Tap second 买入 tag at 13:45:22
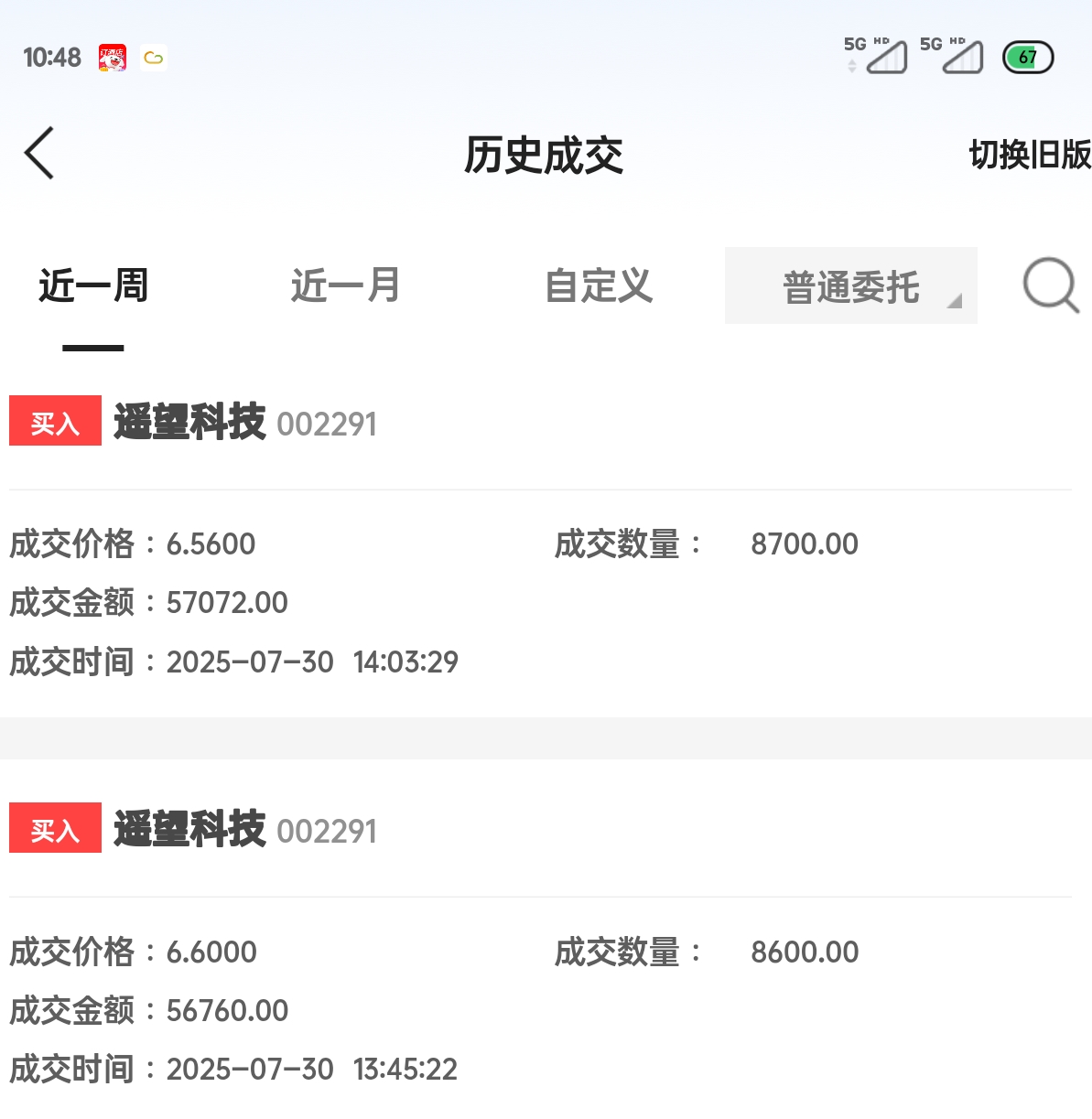The width and height of the screenshot is (1092, 1119). coord(55,828)
